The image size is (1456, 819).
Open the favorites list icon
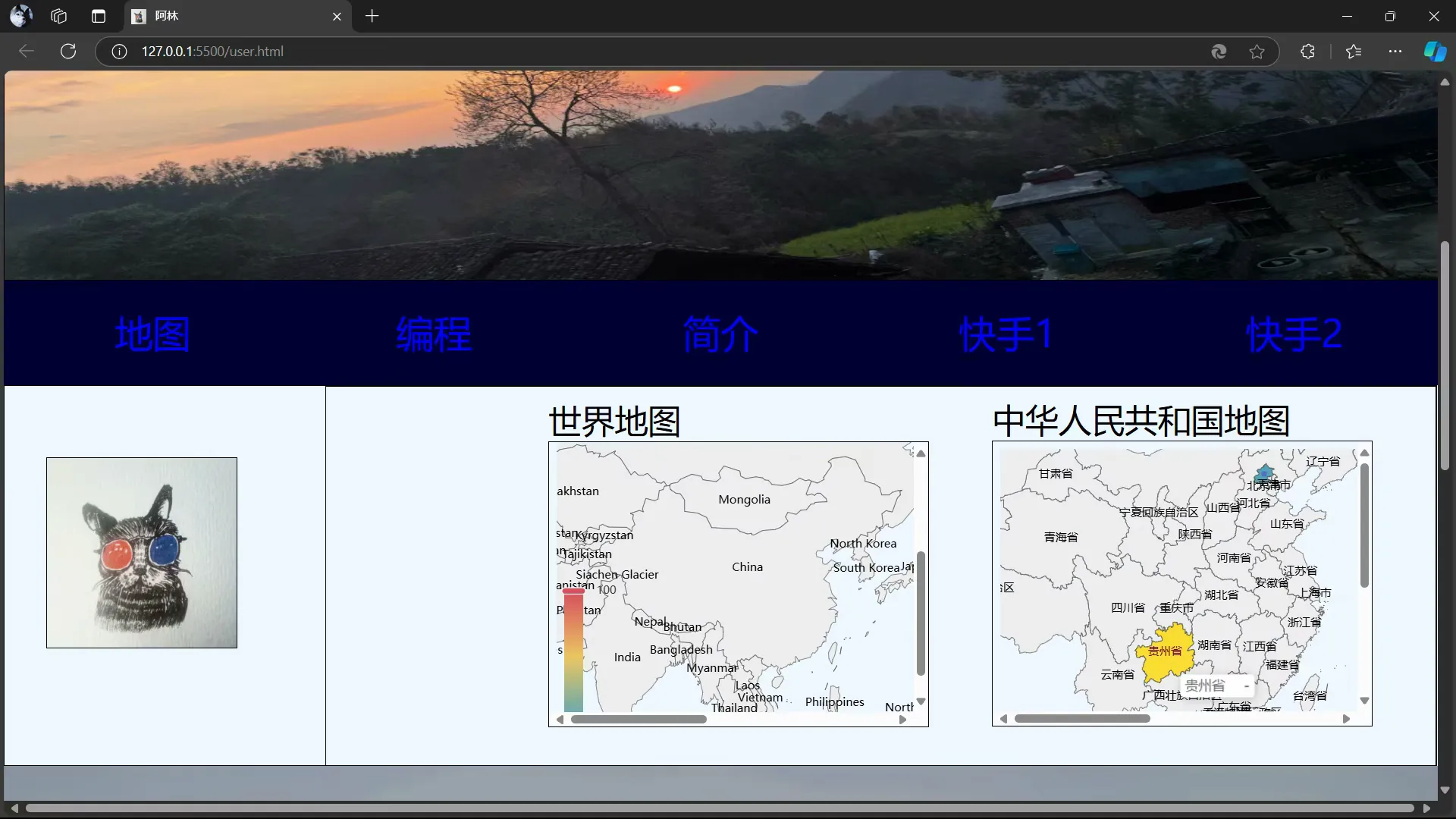pyautogui.click(x=1354, y=52)
